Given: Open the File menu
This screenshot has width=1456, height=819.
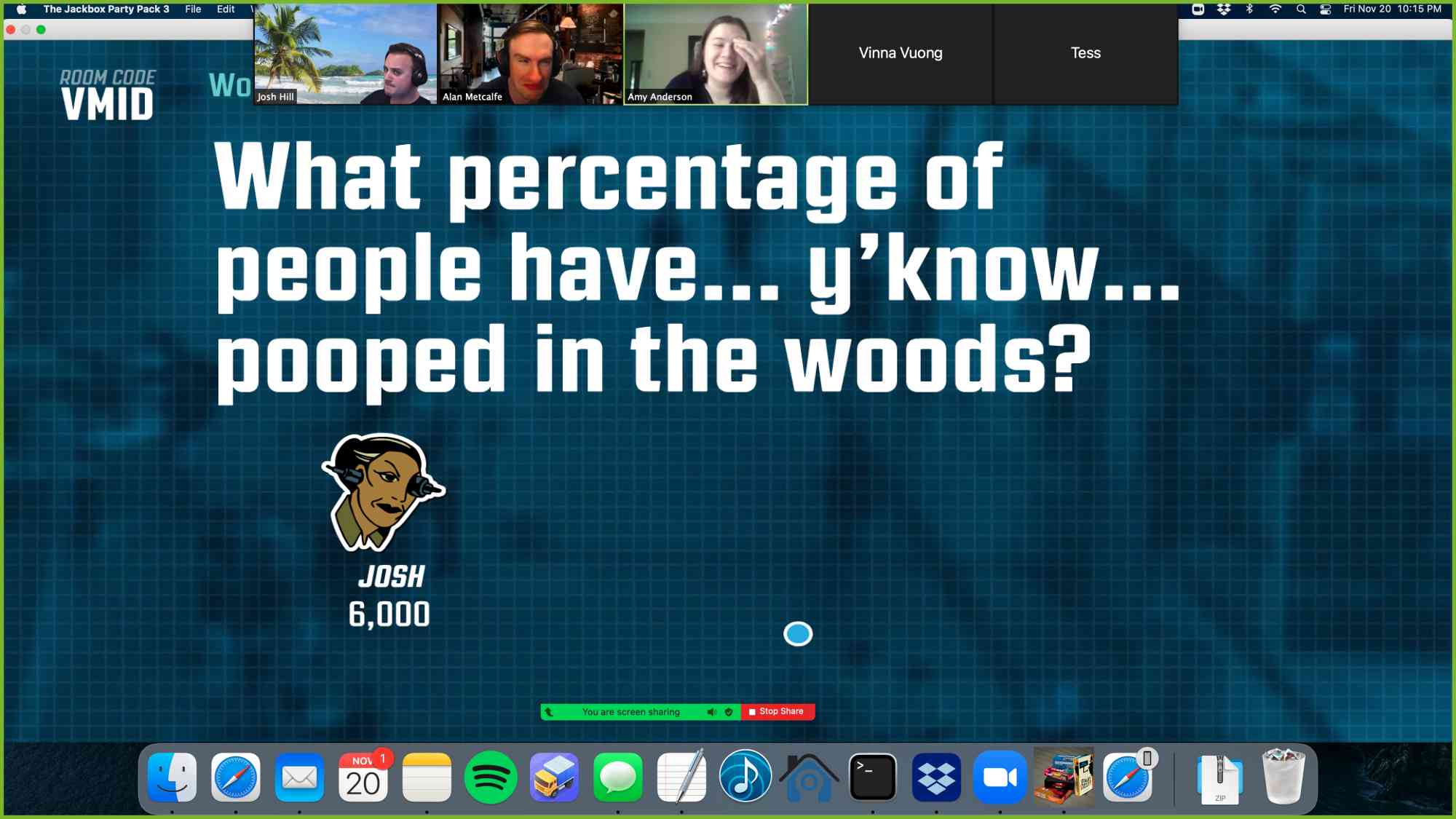Looking at the screenshot, I should [x=193, y=9].
